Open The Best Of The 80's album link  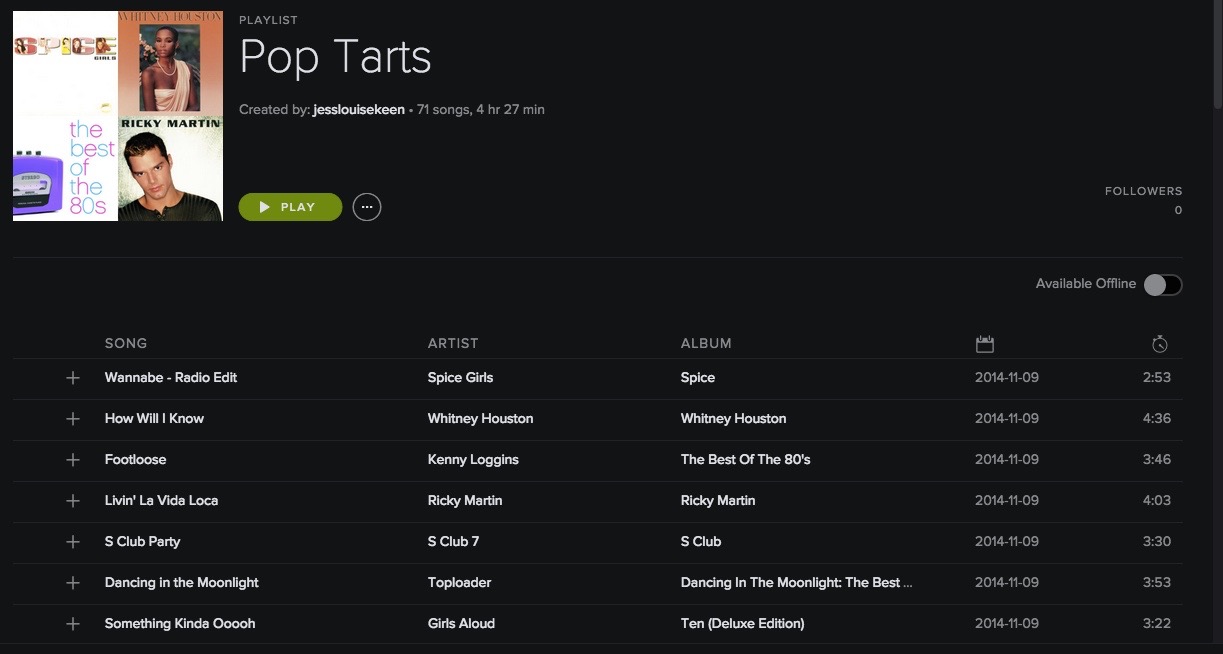click(x=745, y=459)
